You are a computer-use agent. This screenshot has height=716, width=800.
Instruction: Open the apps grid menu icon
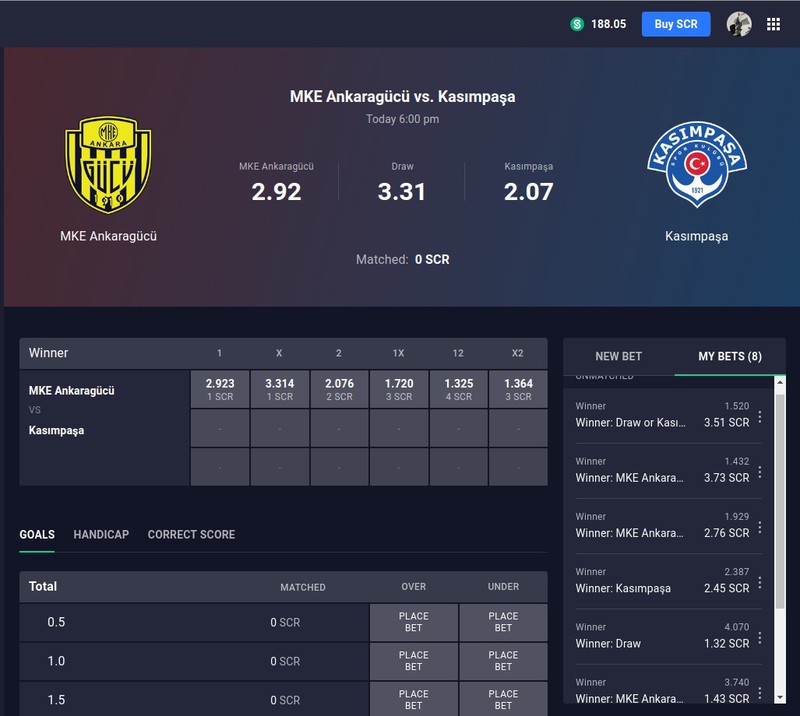773,24
